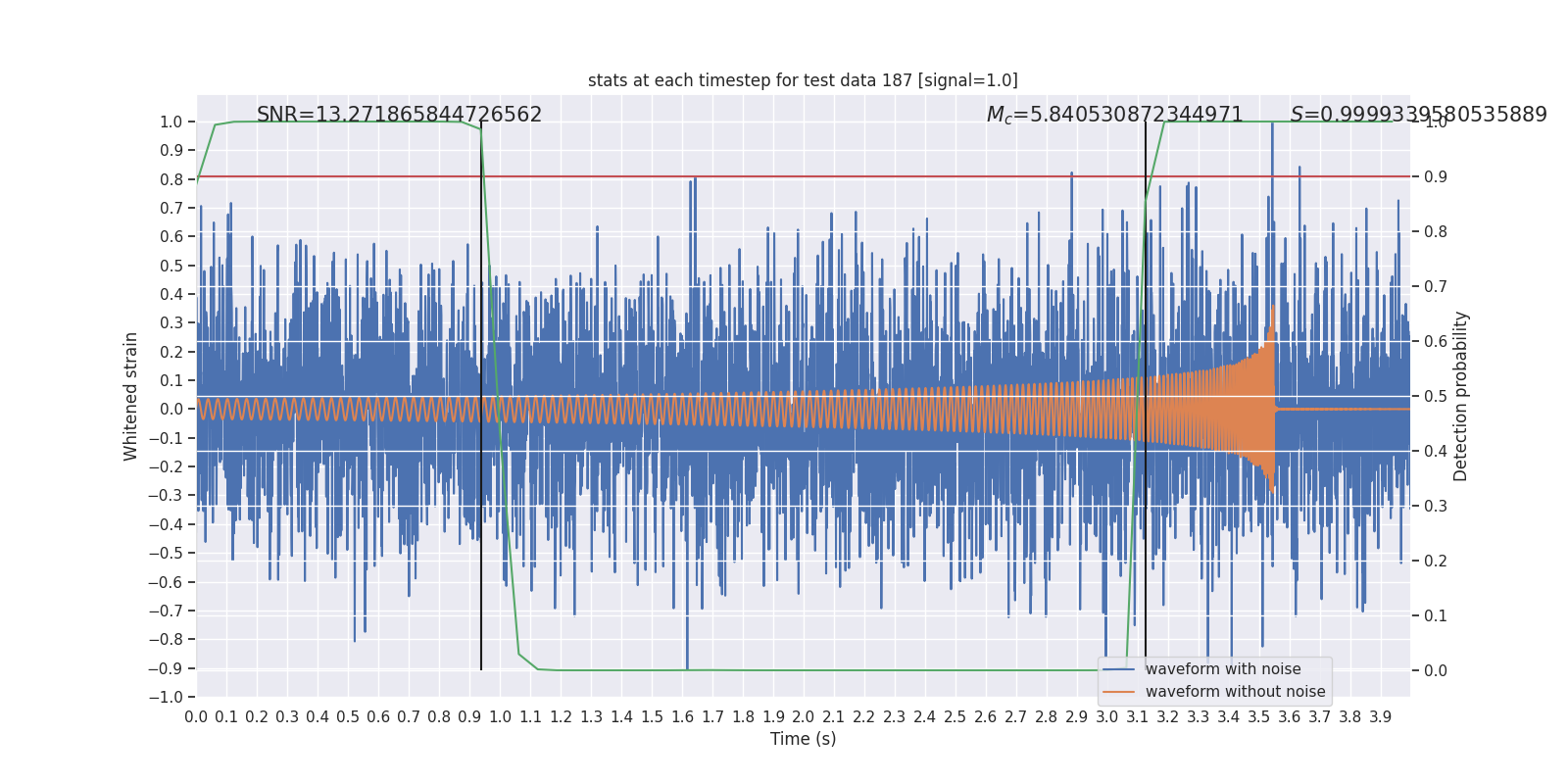Image resolution: width=1568 pixels, height=784 pixels.
Task: Click Whitened strain tick label 1.0
Action: (171, 122)
